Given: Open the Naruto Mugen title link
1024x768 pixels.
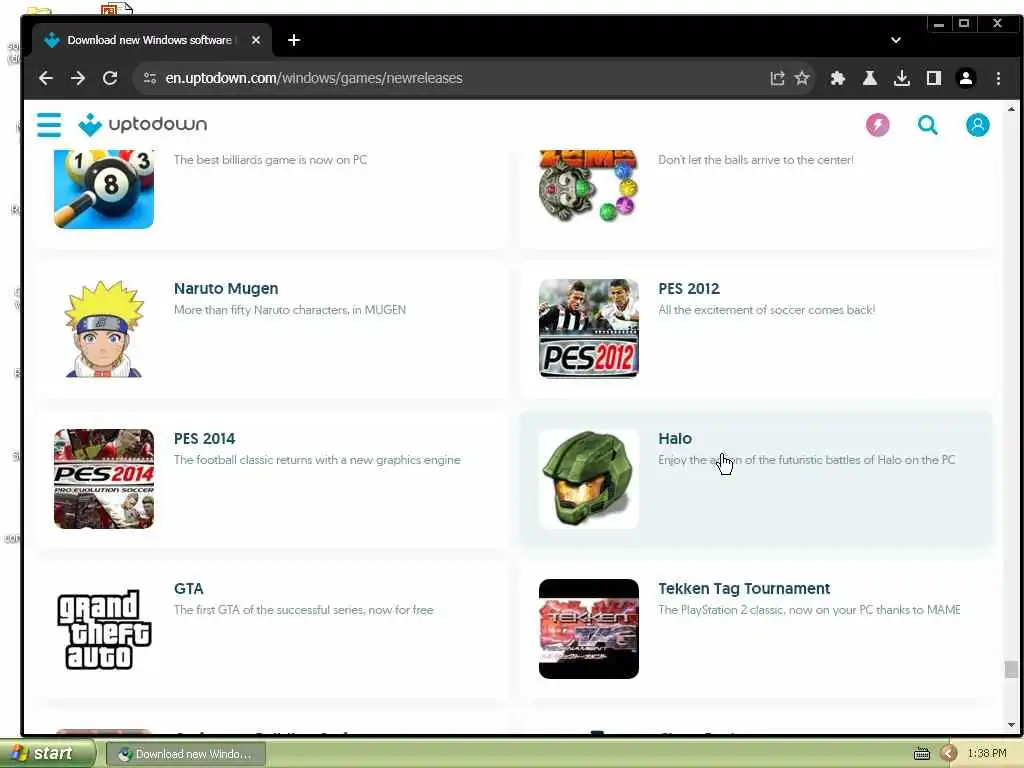Looking at the screenshot, I should click(x=226, y=289).
